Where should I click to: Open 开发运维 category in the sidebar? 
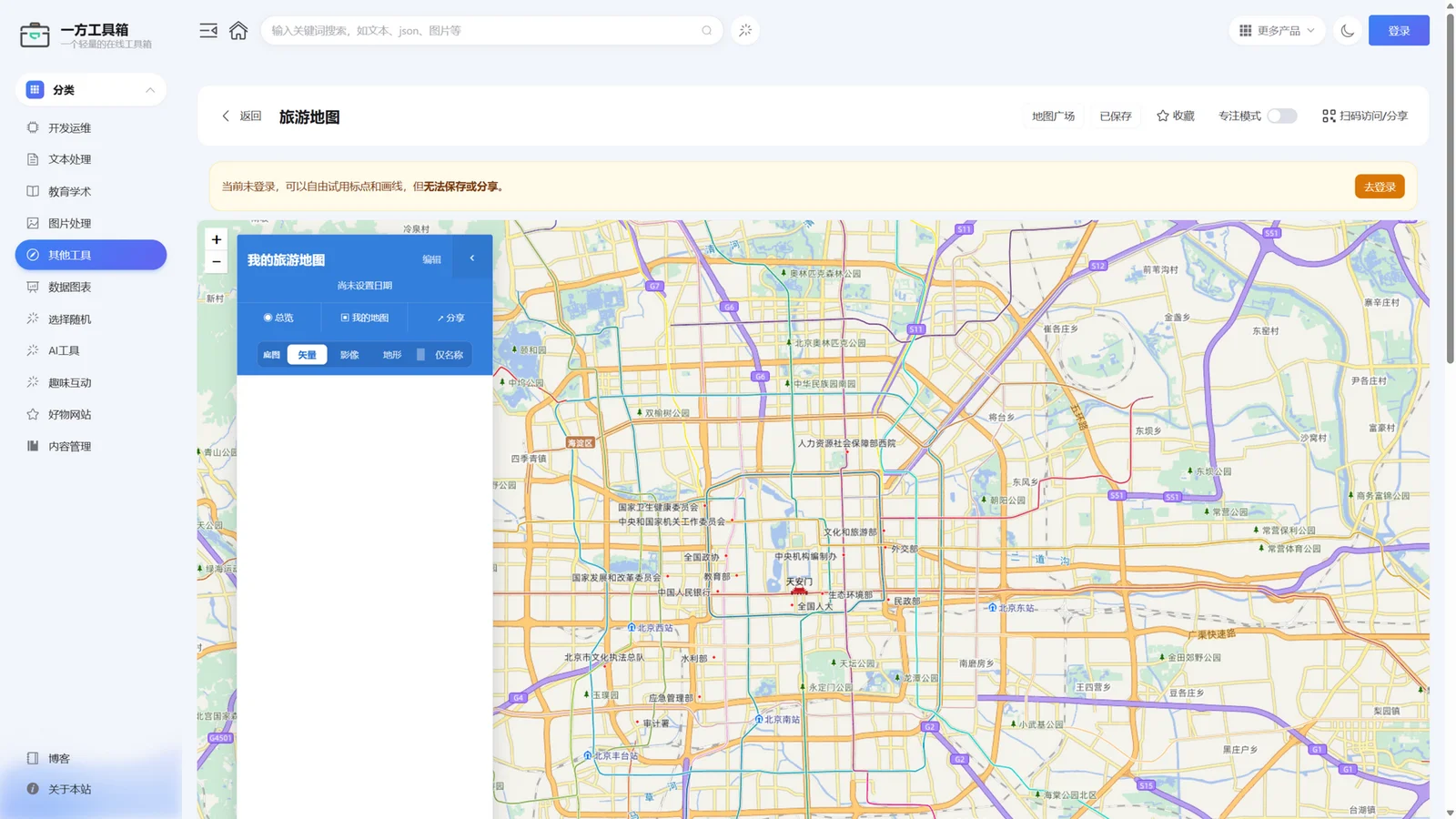(91, 127)
